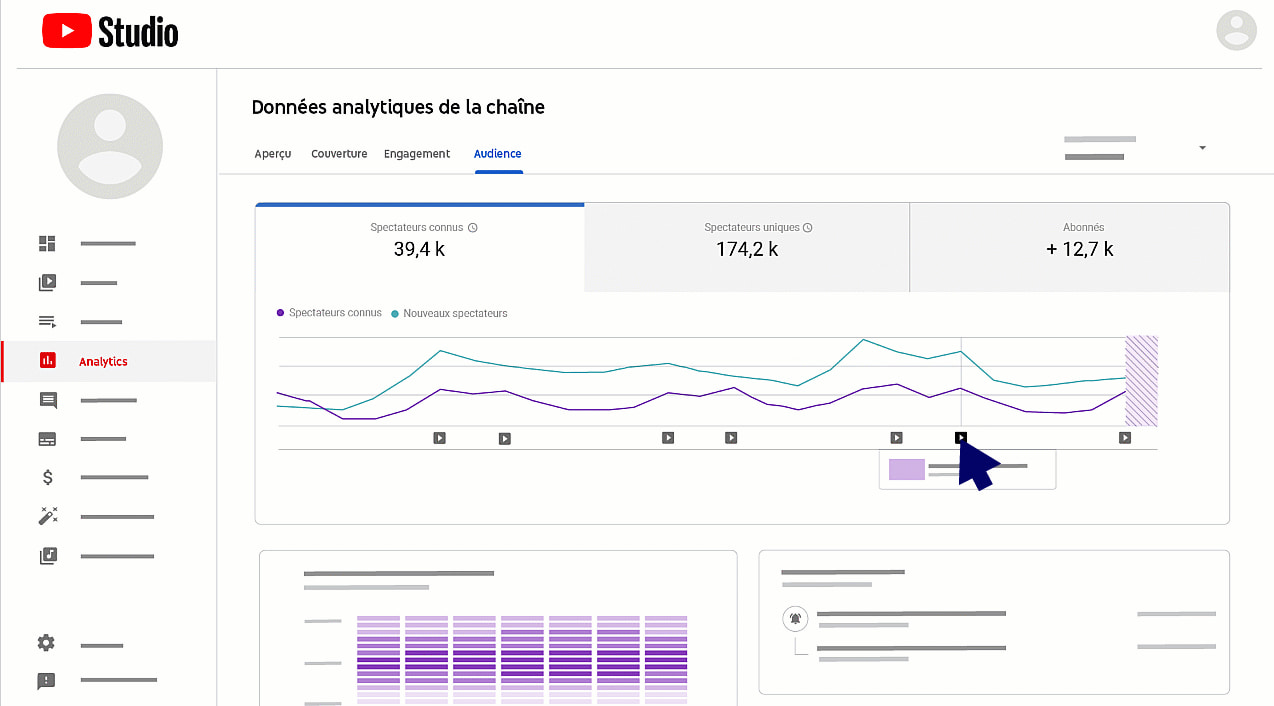
Task: Open the date range dropdown arrow
Action: [1202, 148]
